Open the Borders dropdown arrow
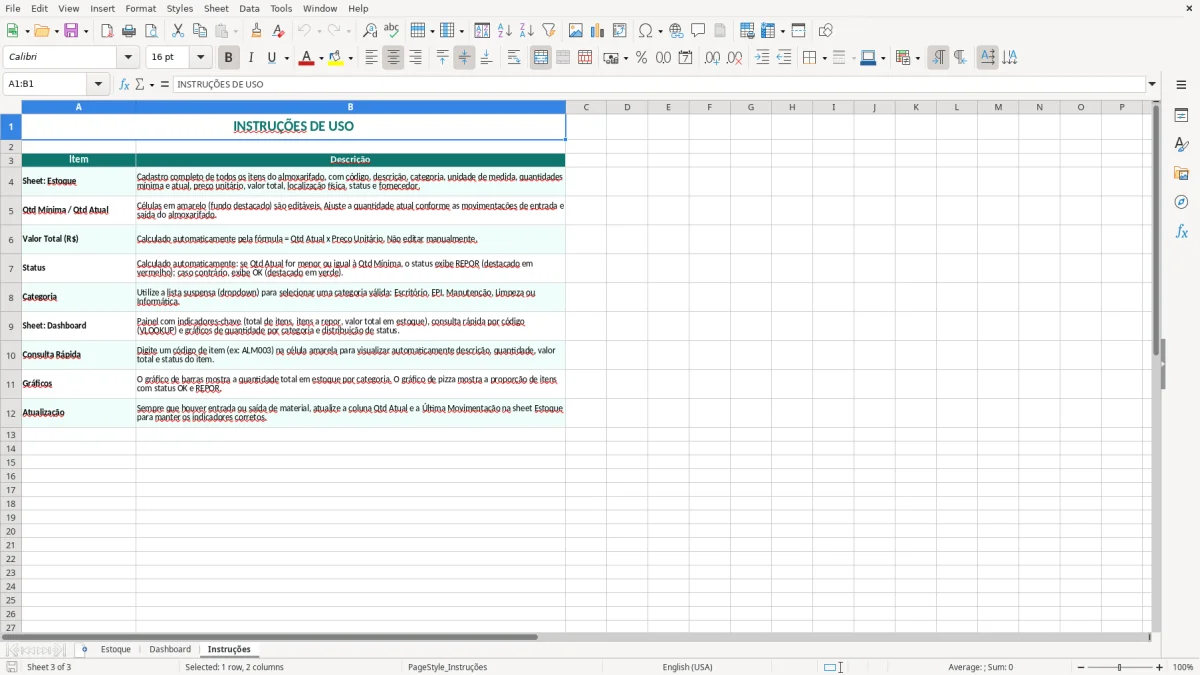1200x675 pixels. point(824,58)
